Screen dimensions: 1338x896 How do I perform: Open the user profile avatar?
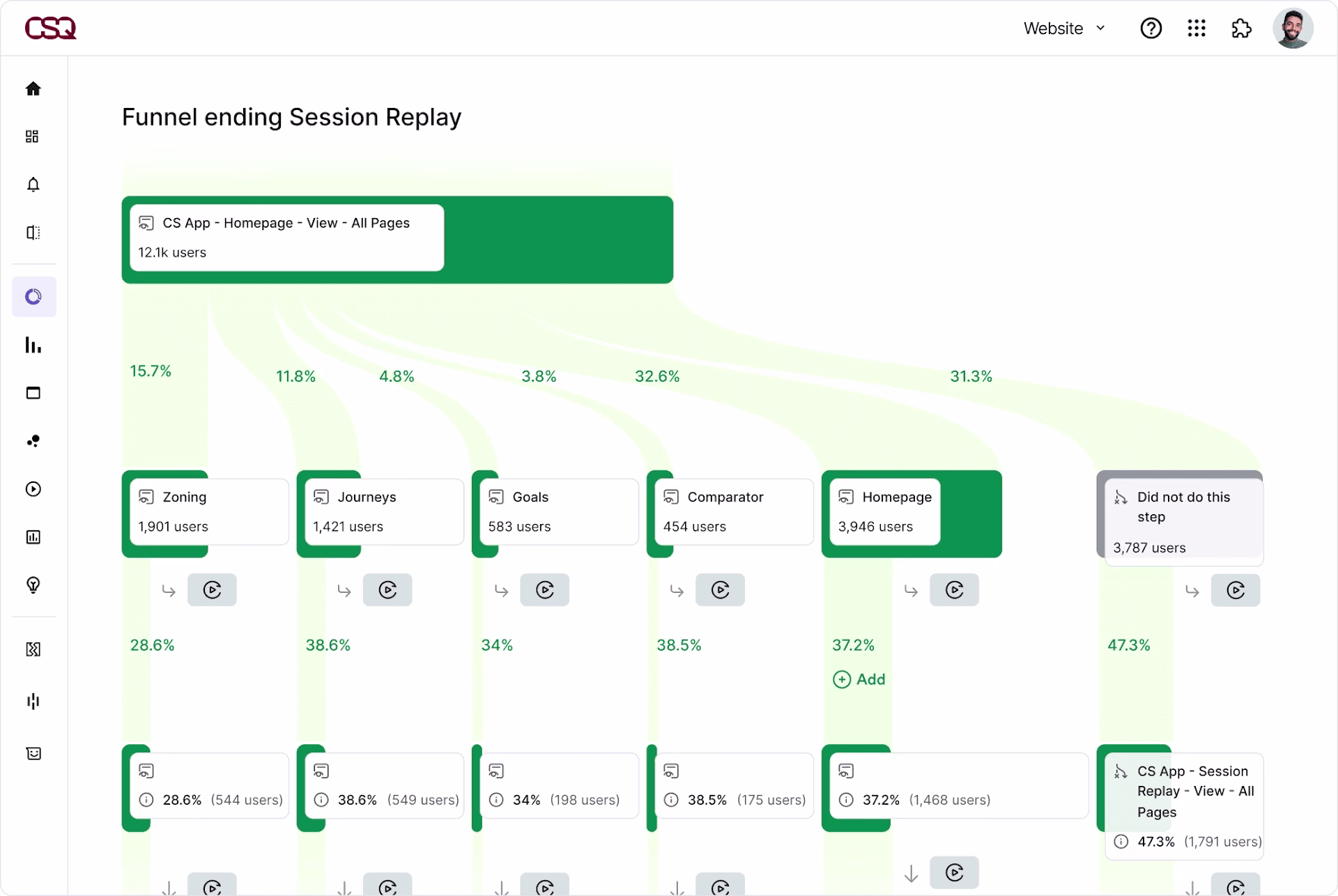[x=1293, y=29]
